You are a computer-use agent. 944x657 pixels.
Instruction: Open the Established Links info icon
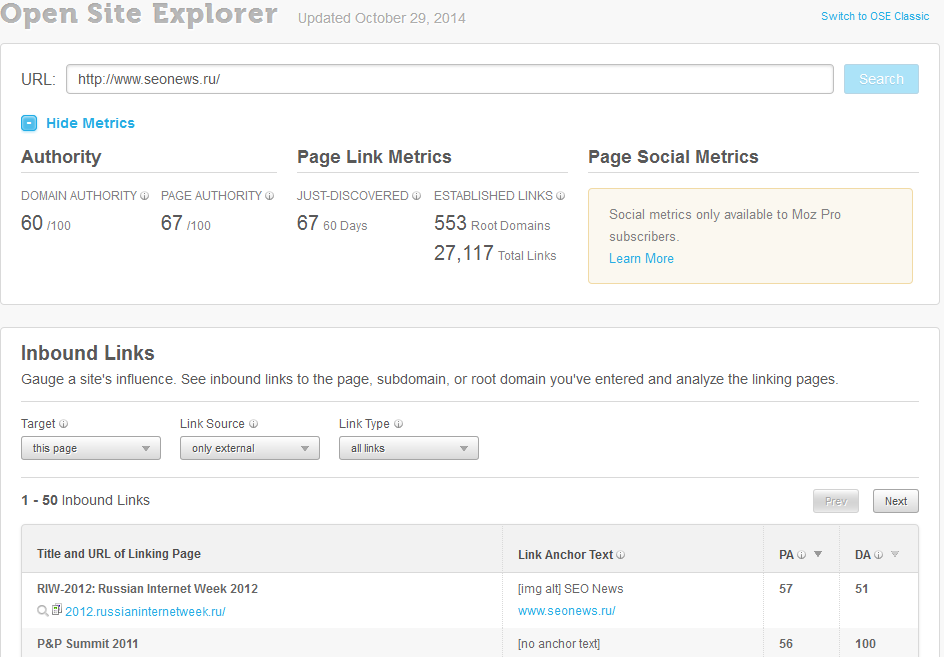pyautogui.click(x=560, y=196)
